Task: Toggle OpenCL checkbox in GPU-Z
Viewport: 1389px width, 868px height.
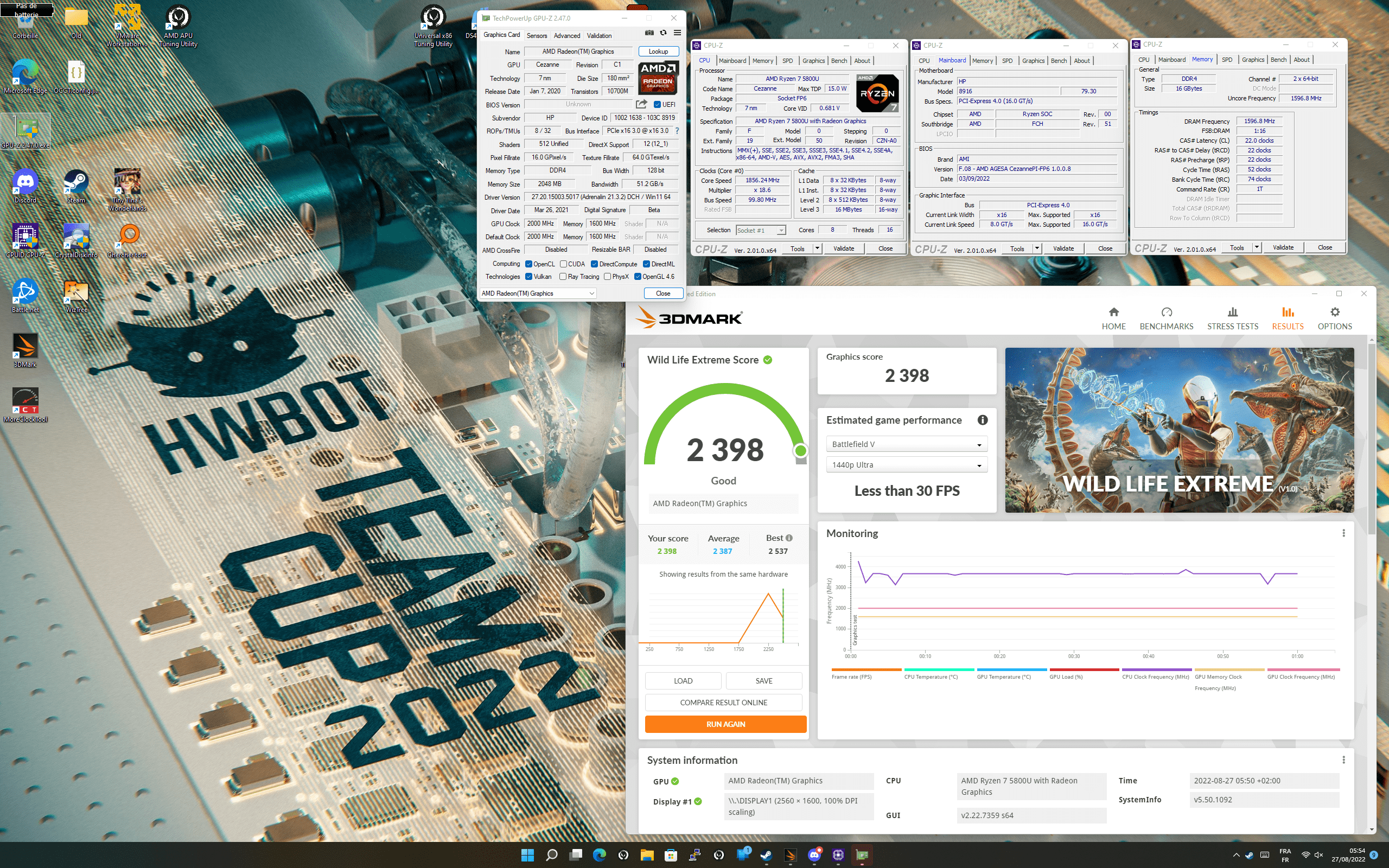Action: point(528,264)
